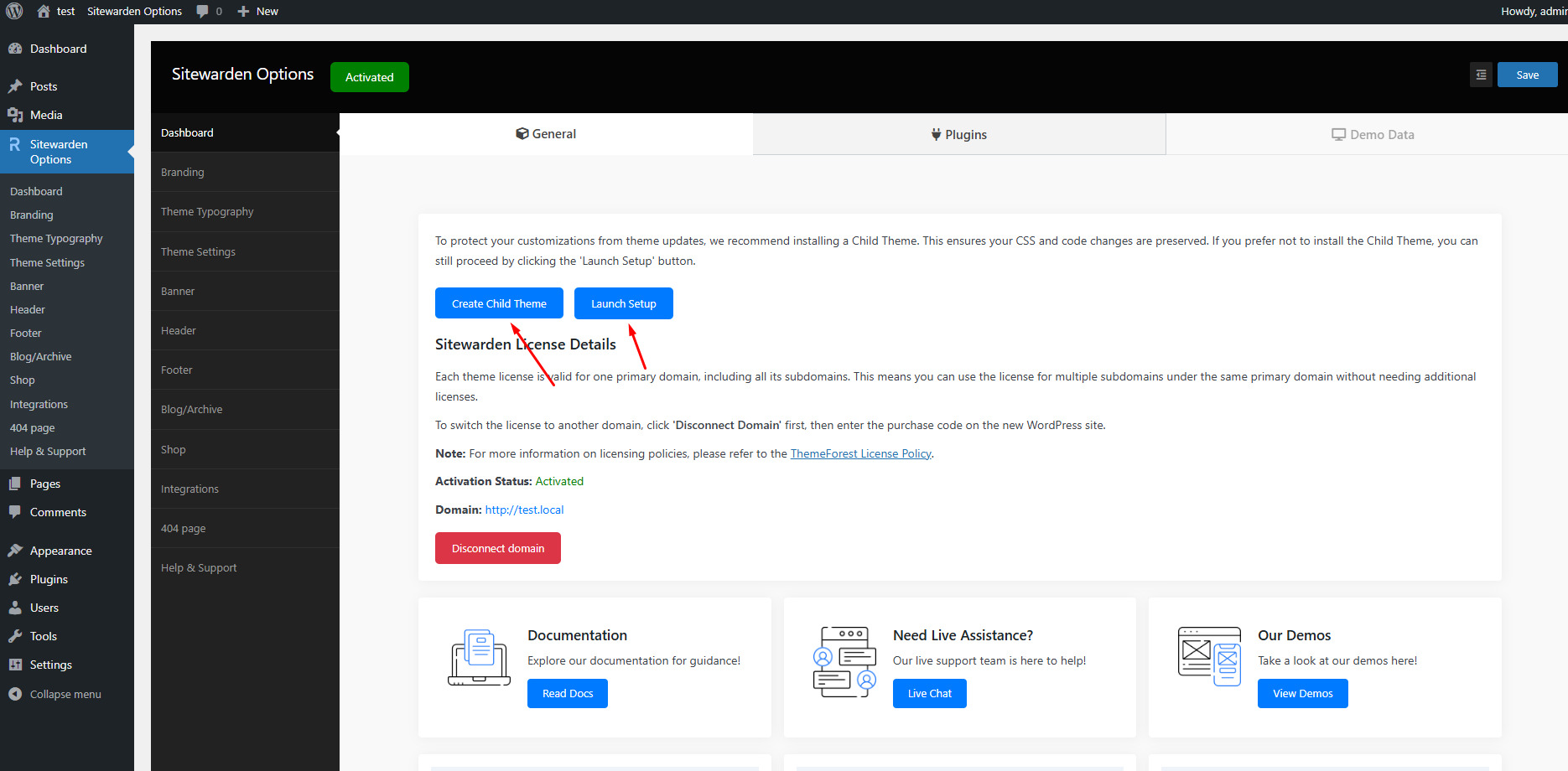Viewport: 1568px width, 771px height.
Task: Click the plus New icon in admin bar
Action: [243, 11]
